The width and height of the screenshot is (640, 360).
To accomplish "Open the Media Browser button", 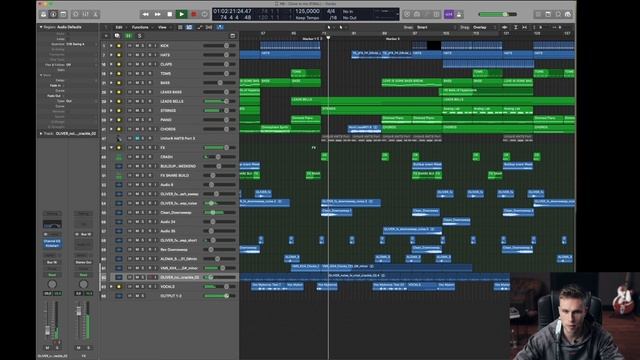I will coord(568,14).
